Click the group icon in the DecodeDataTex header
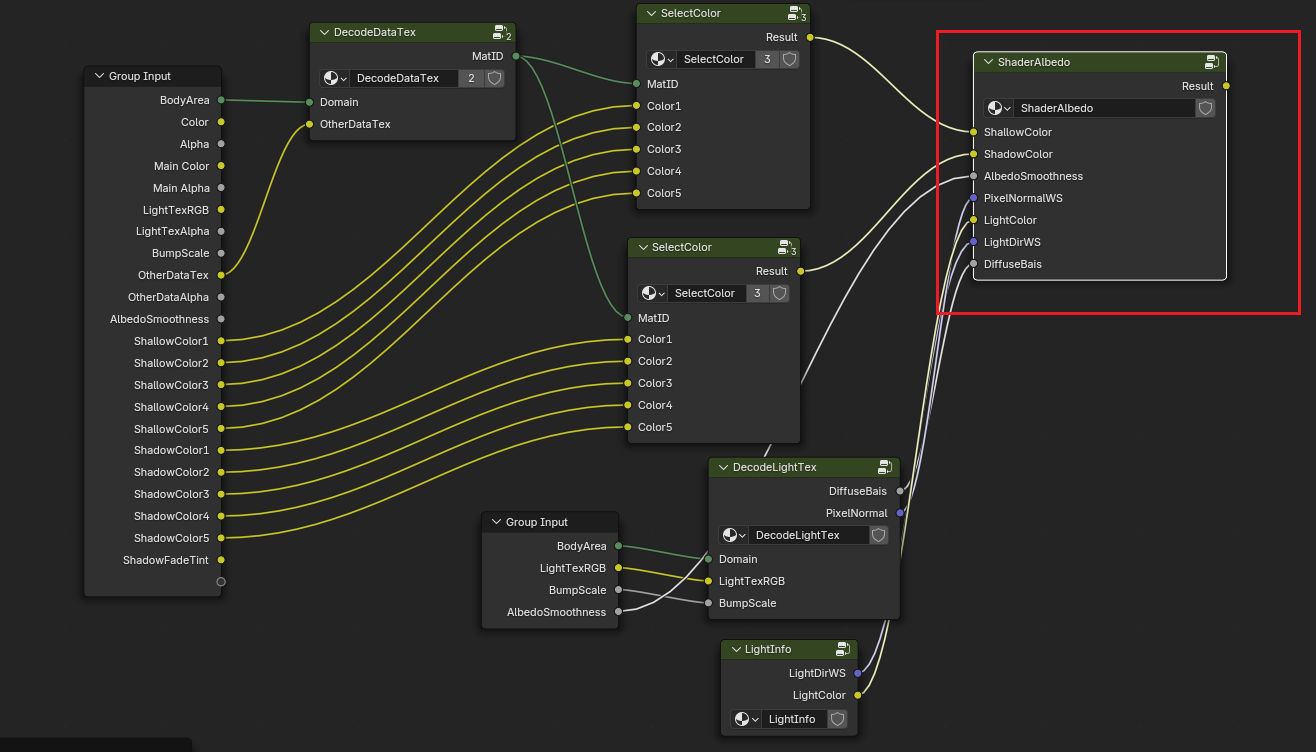This screenshot has width=1316, height=752. [x=500, y=33]
